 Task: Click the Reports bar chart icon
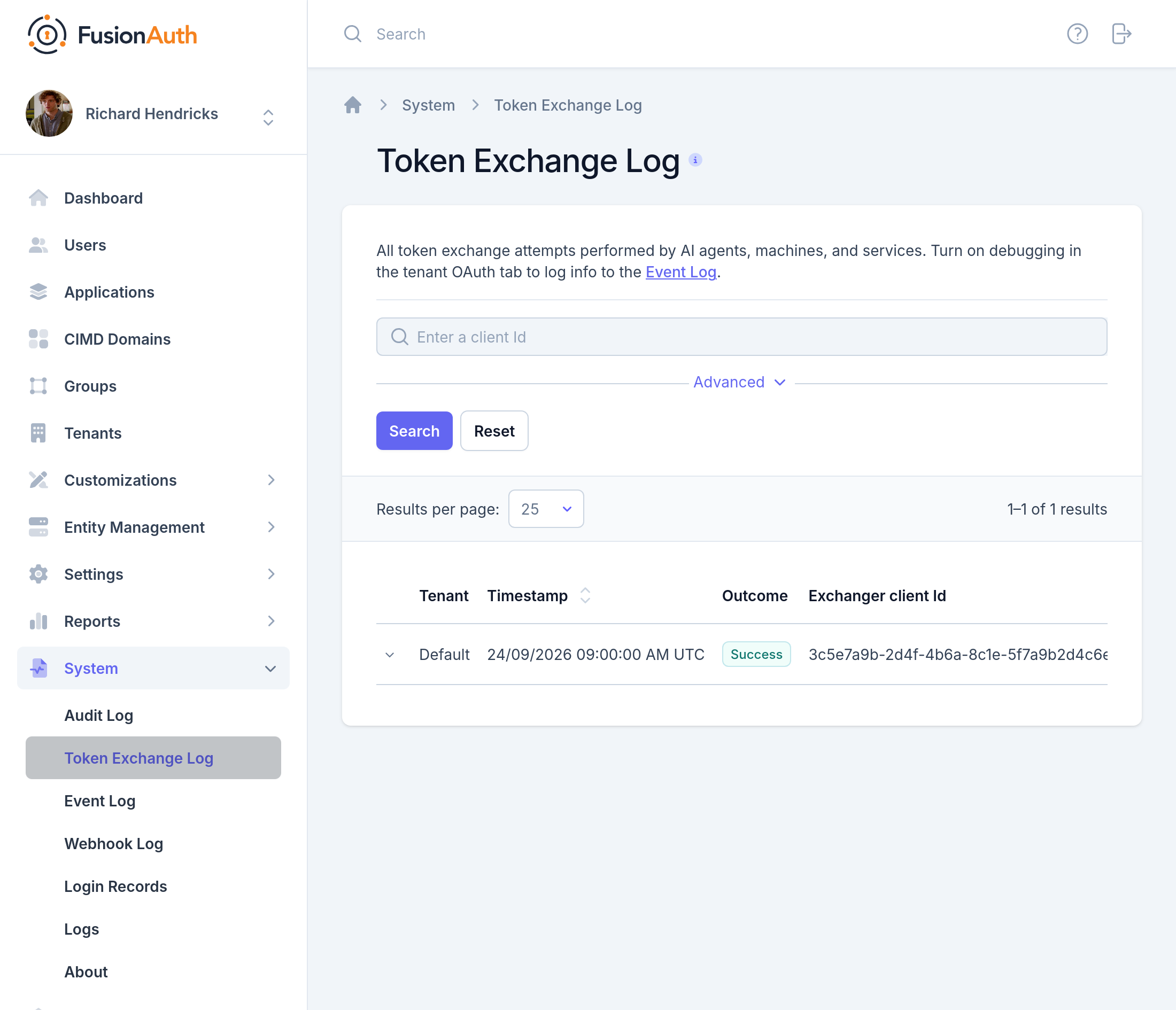point(38,621)
